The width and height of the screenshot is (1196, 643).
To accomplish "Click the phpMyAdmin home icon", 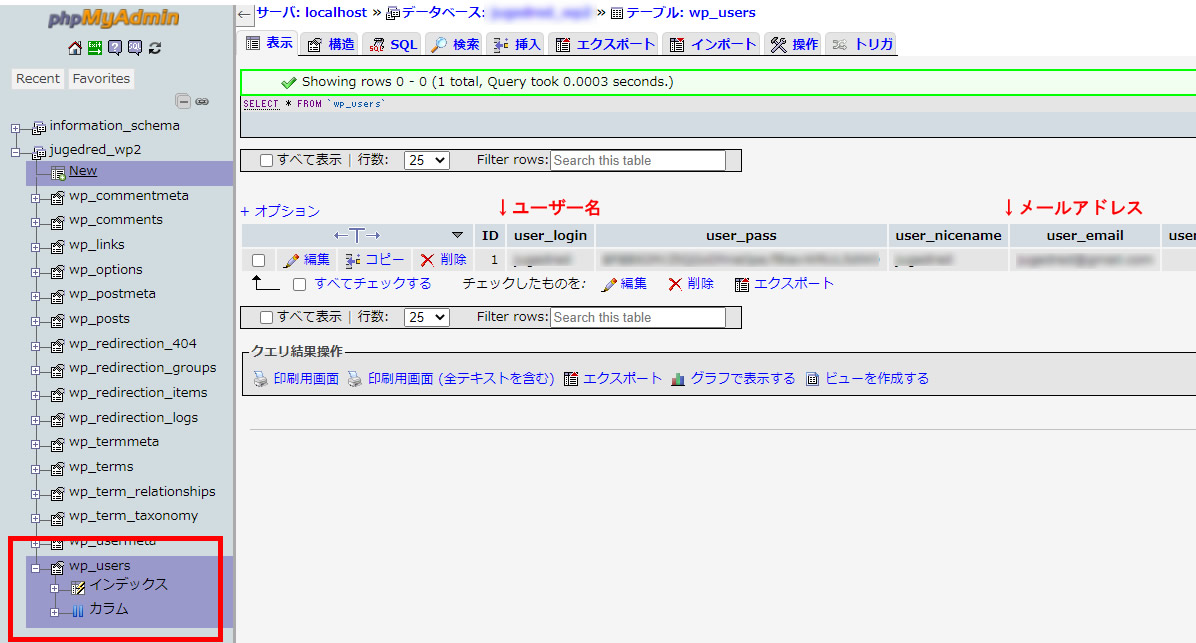I will 74,47.
